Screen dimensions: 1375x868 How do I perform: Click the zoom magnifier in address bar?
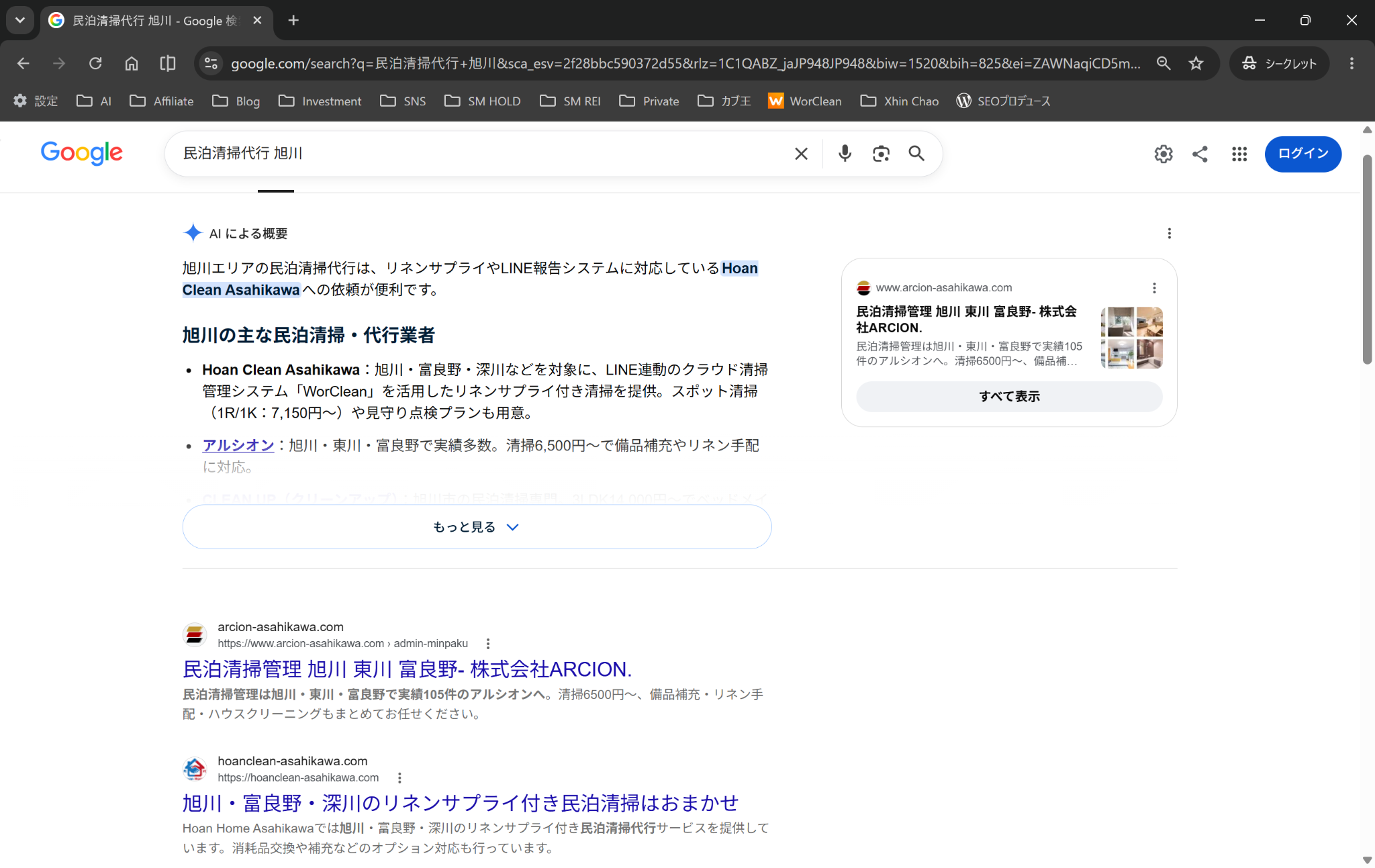(1164, 63)
